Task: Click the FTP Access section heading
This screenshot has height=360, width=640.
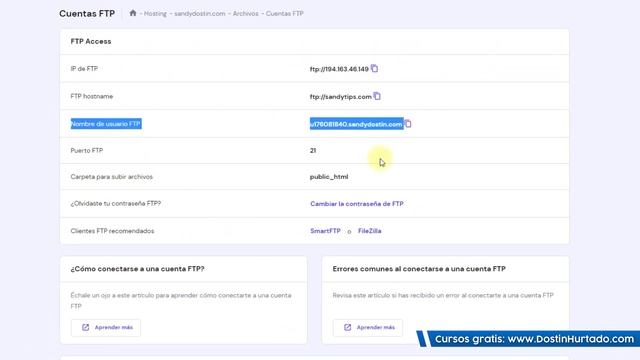Action: (91, 41)
